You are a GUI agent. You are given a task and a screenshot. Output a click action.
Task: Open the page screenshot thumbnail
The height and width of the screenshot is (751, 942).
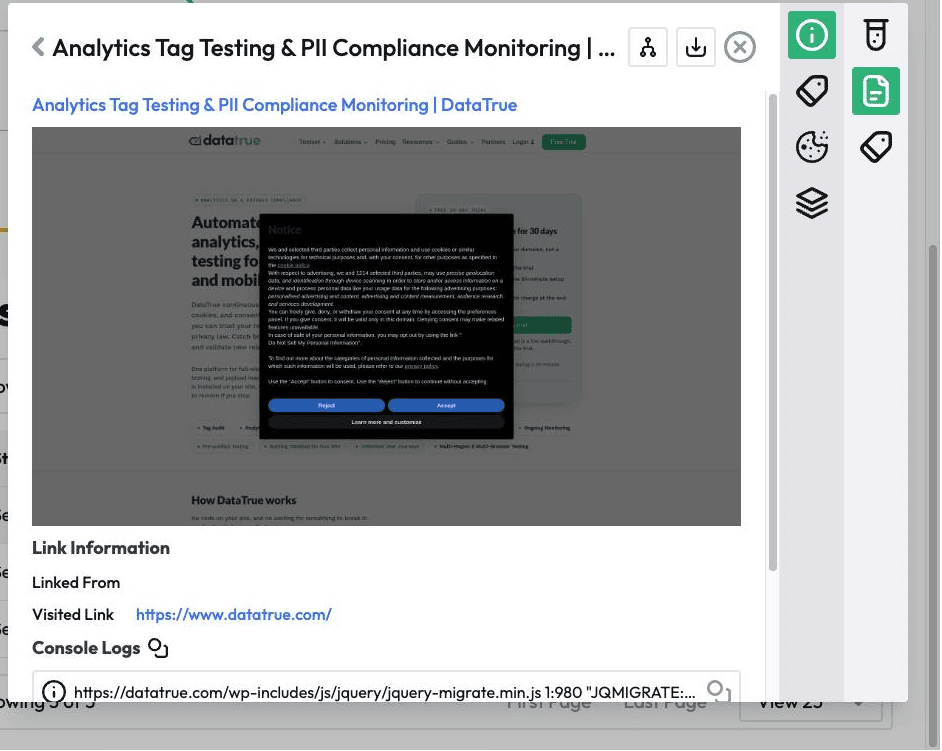[x=386, y=326]
